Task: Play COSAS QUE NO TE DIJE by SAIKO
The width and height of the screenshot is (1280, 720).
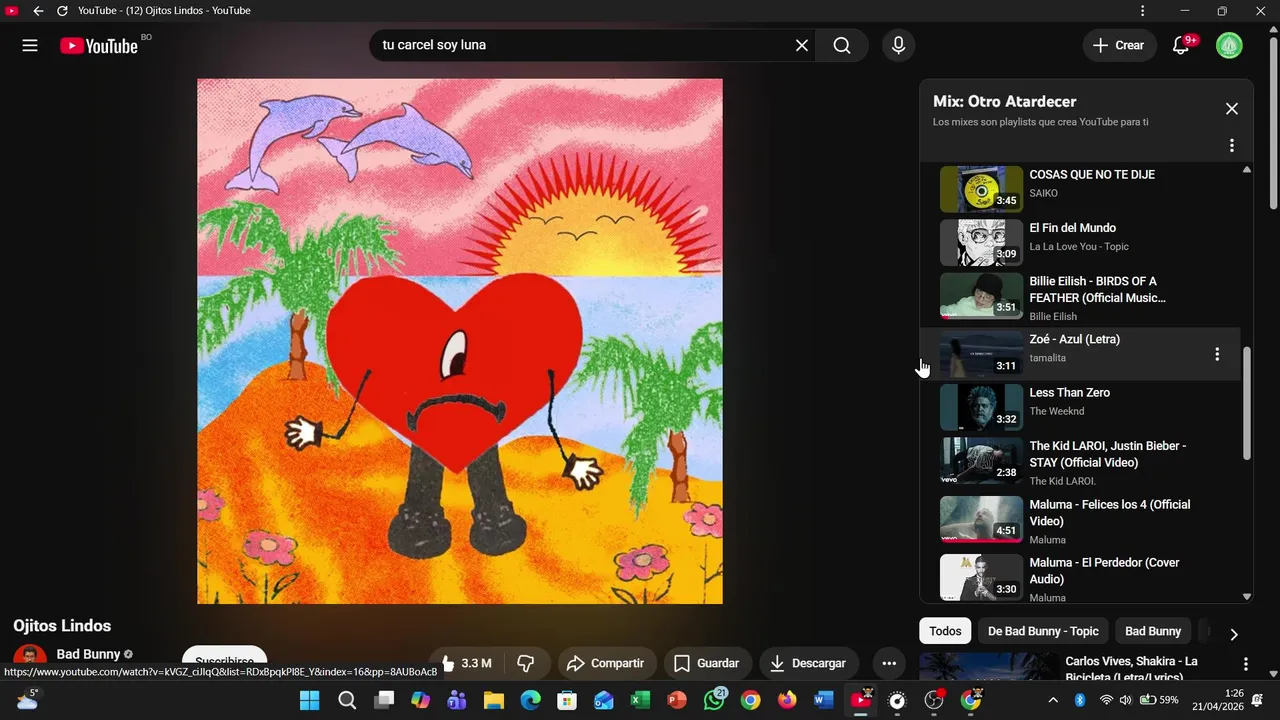Action: click(x=1080, y=188)
